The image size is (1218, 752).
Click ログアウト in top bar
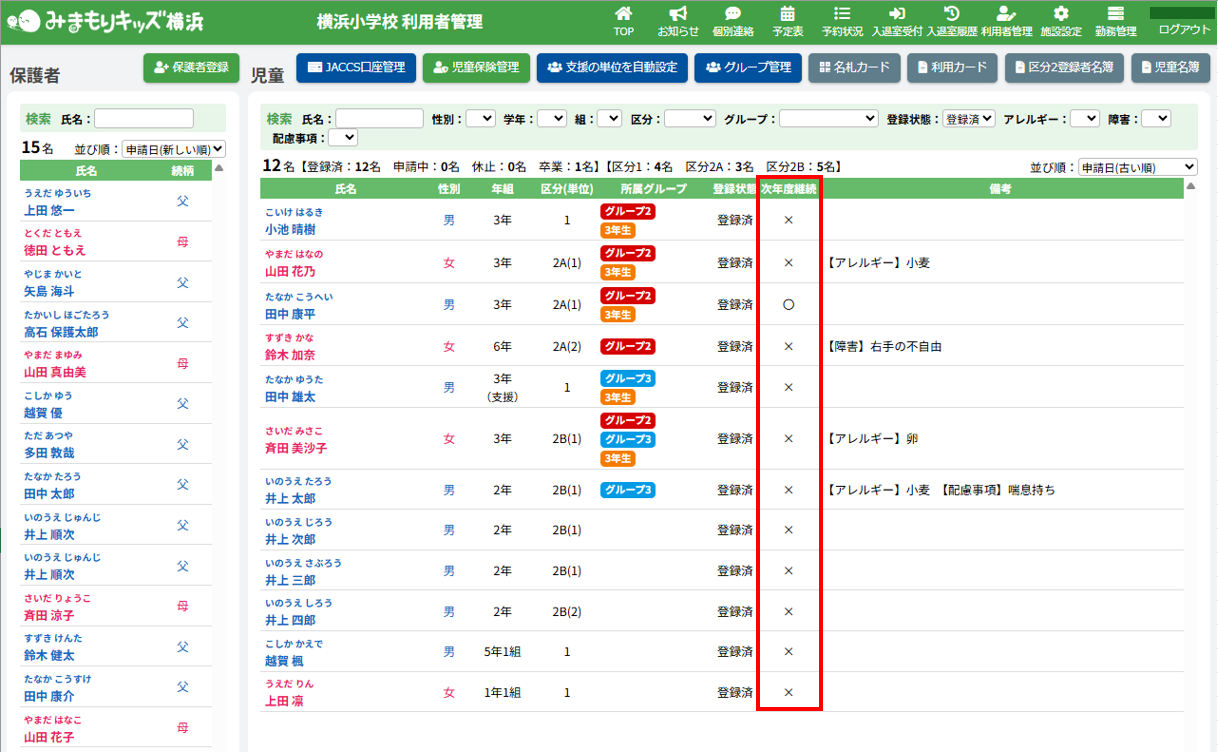[1184, 29]
